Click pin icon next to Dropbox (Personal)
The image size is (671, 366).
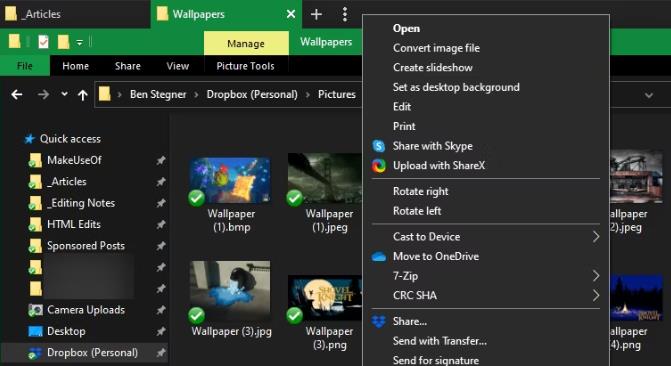click(160, 353)
